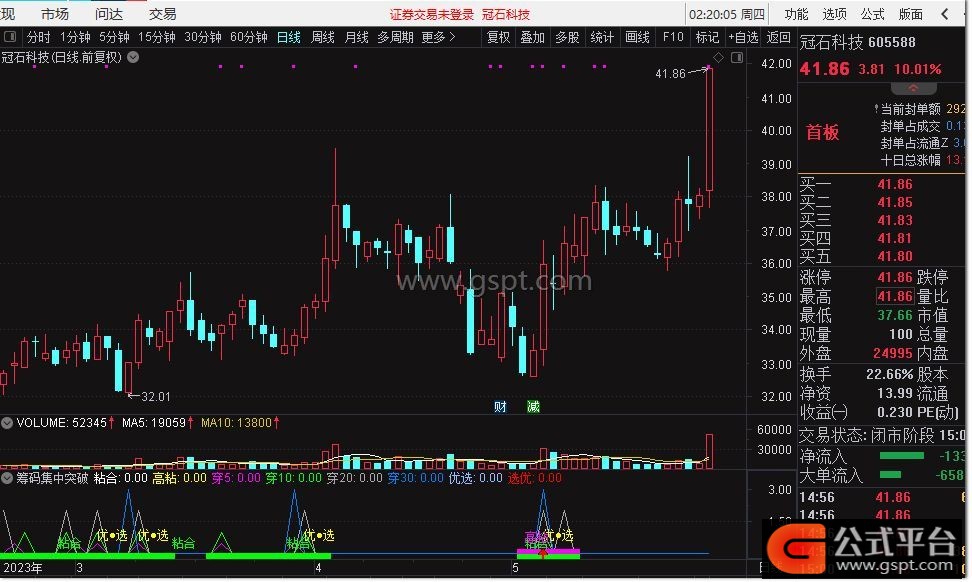The image size is (972, 582).
Task: Switch to 1分钟 chart period
Action: tap(75, 37)
